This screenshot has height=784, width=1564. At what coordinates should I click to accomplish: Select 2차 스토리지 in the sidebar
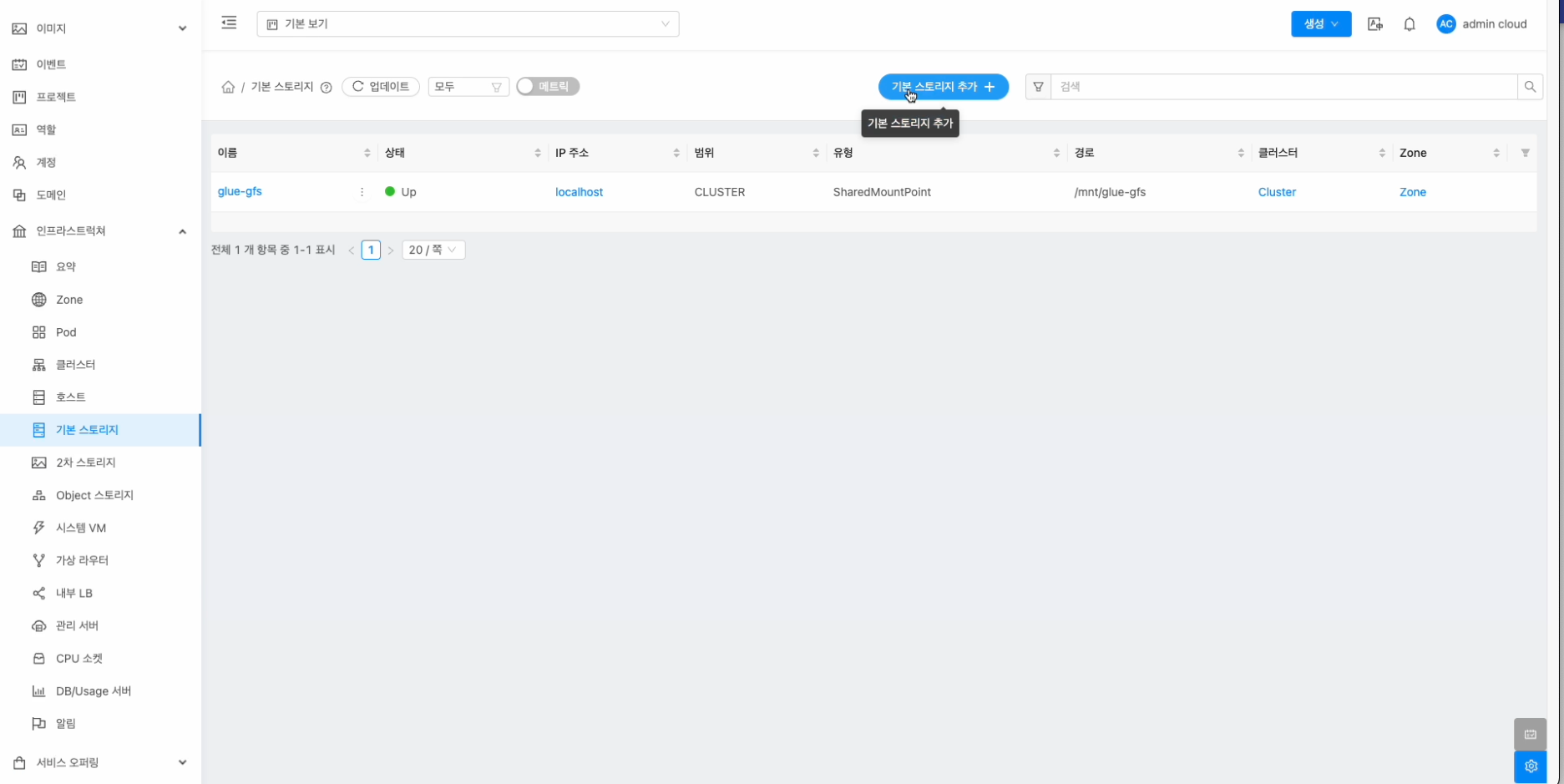[x=85, y=463]
